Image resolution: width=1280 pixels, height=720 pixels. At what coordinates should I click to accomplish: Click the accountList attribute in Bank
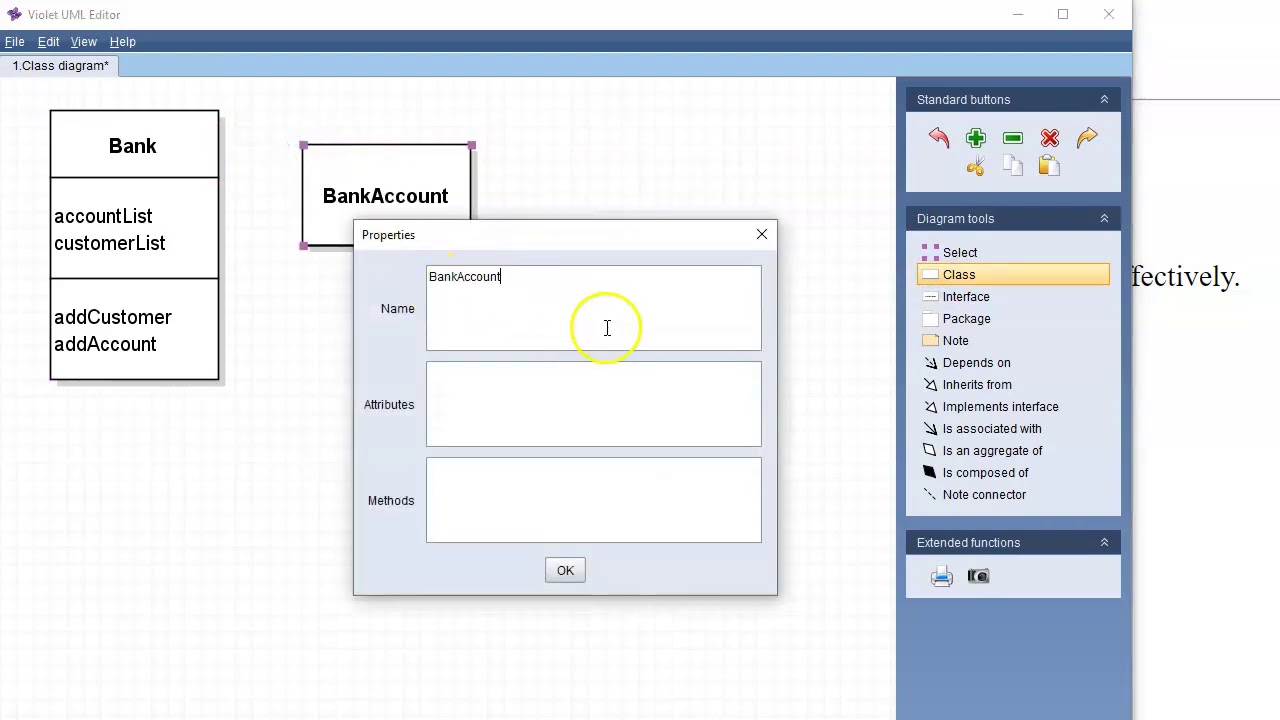pyautogui.click(x=103, y=216)
